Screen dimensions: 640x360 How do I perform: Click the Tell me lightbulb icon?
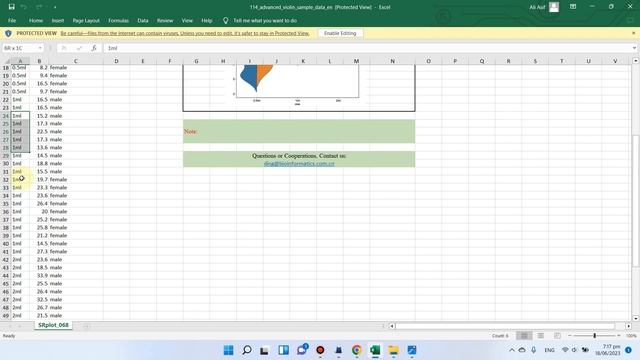[225, 20]
